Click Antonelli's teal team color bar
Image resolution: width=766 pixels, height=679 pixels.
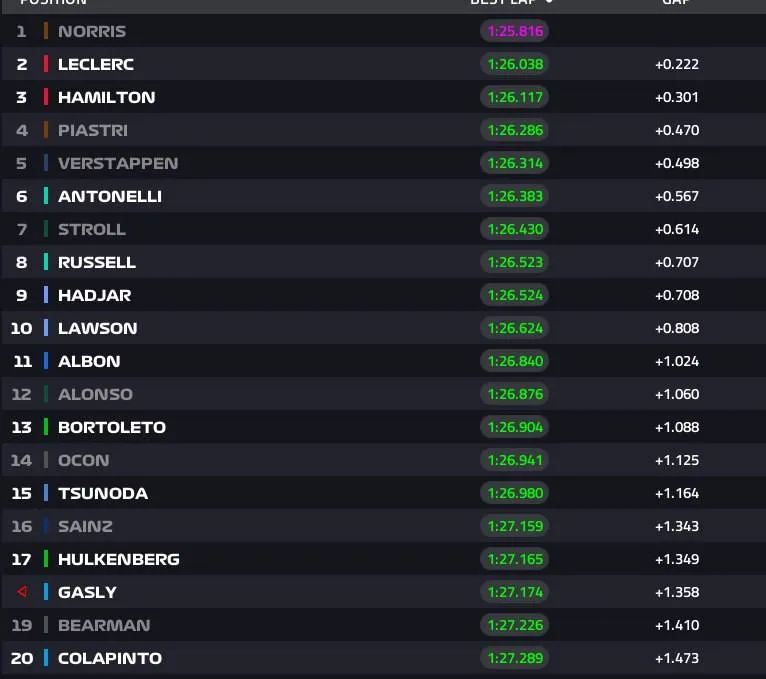coord(45,196)
